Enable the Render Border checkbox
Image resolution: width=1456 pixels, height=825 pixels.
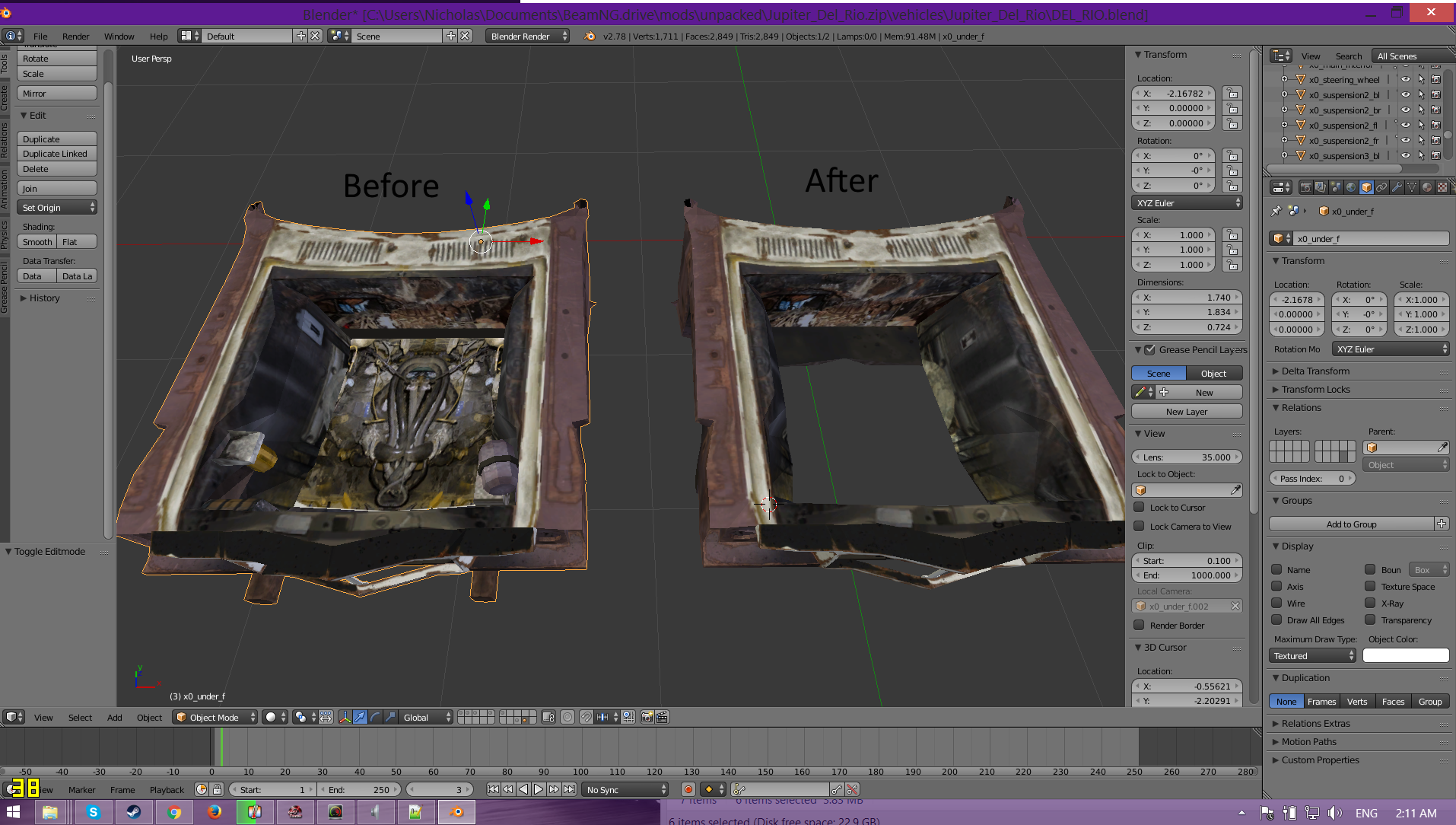1139,625
